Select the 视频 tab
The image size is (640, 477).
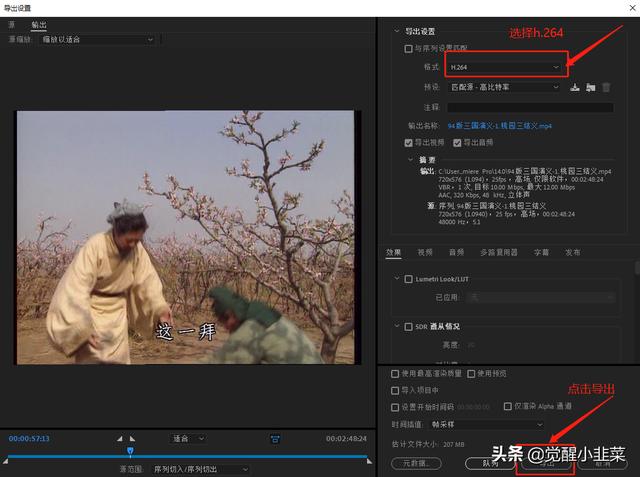(x=425, y=253)
